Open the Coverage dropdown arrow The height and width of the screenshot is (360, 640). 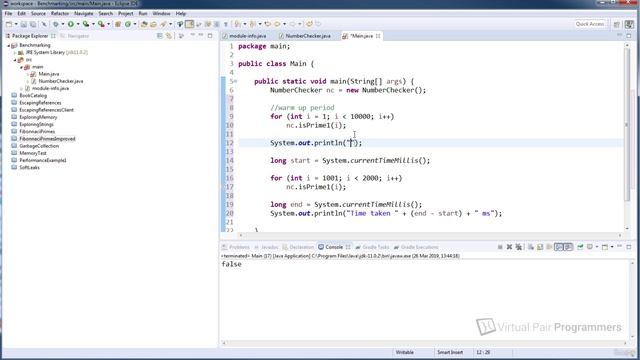click(93, 24)
